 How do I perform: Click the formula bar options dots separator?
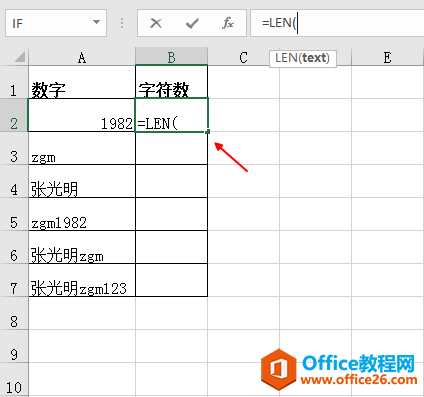click(122, 23)
